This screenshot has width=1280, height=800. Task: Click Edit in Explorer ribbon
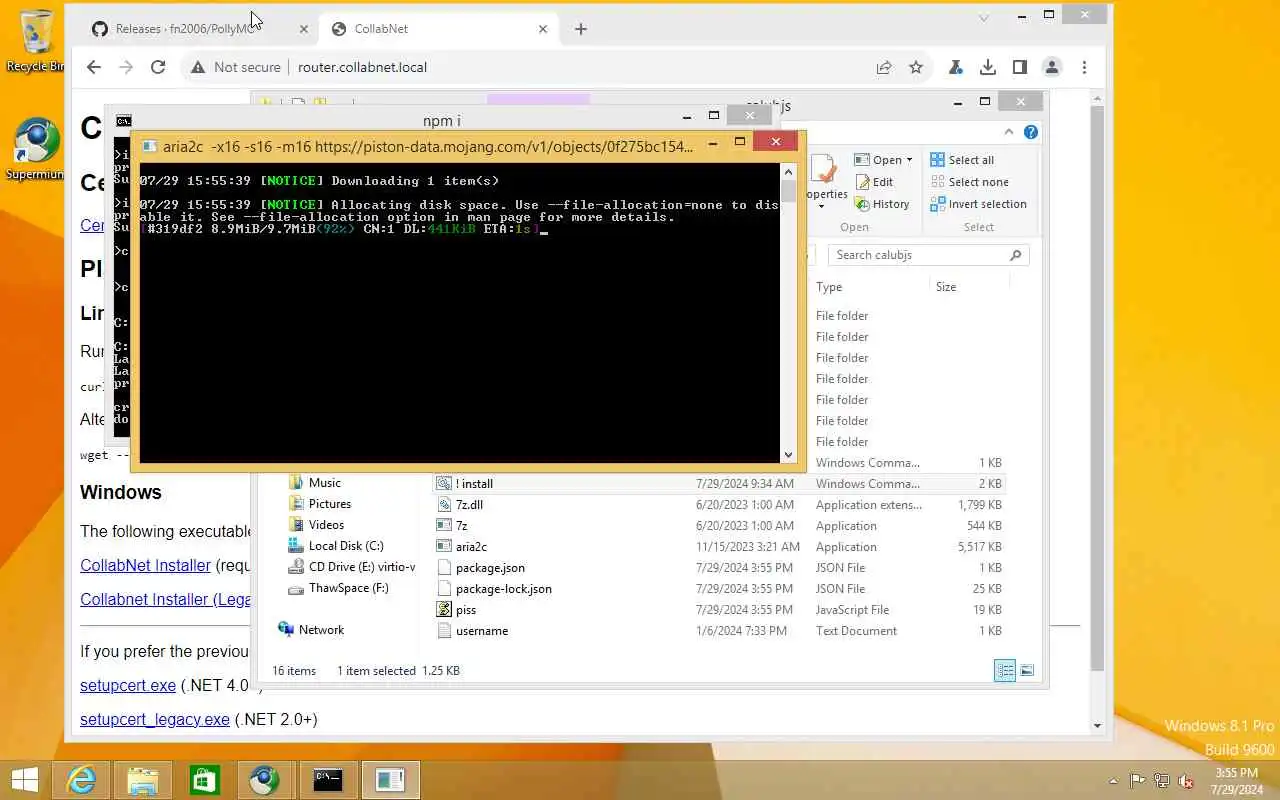click(873, 182)
